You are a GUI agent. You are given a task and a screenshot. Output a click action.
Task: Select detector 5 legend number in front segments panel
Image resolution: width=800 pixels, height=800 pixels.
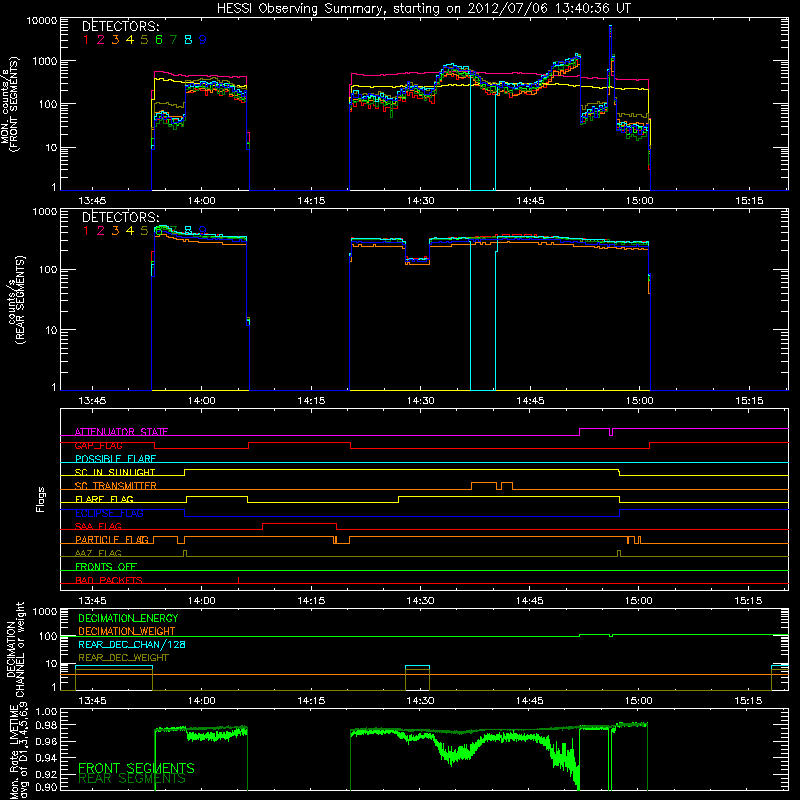click(x=144, y=40)
